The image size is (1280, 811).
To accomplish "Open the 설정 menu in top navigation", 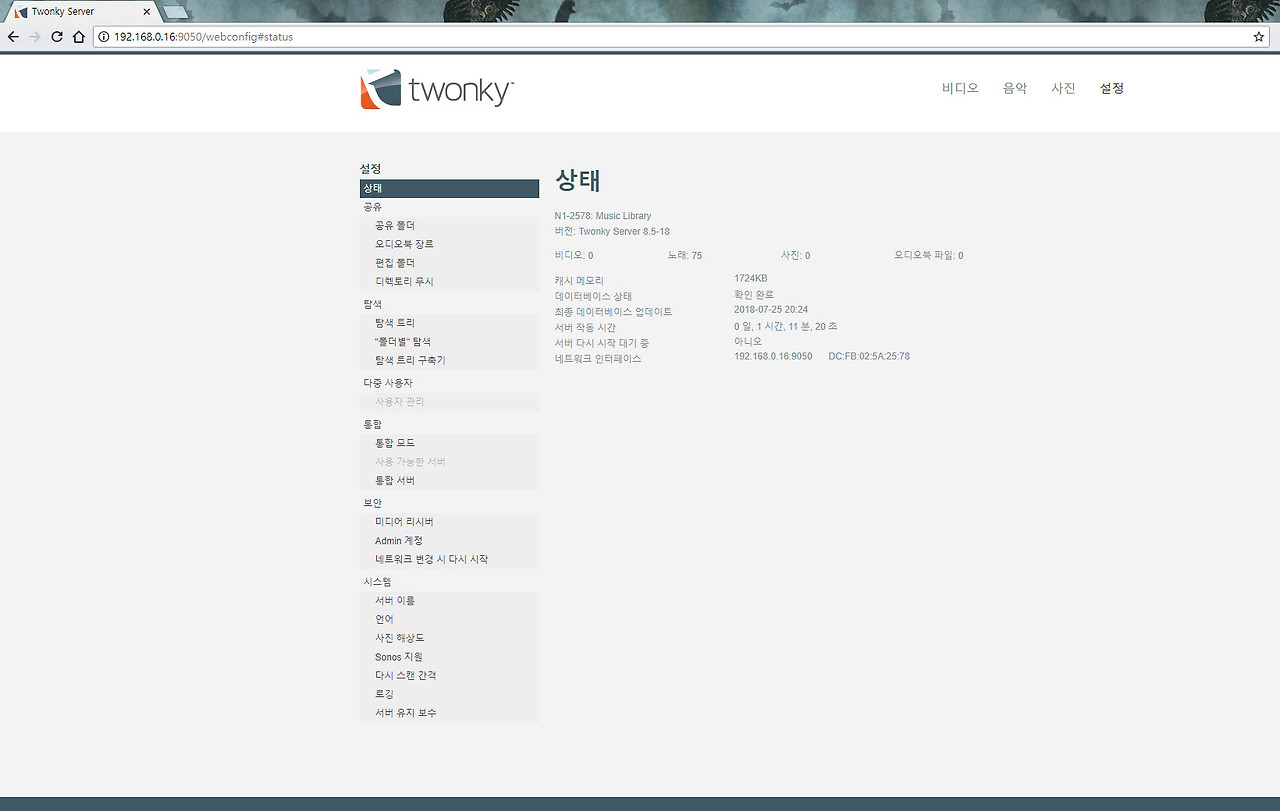I will (x=1112, y=88).
